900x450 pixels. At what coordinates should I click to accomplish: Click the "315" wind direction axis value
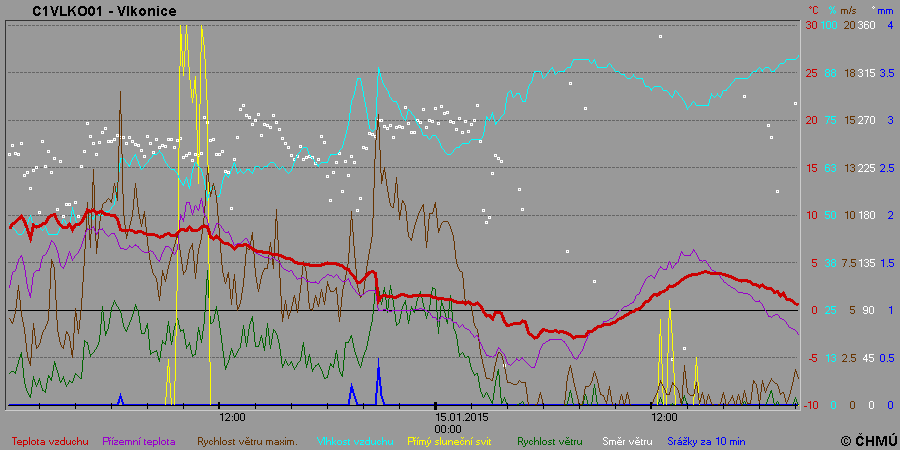coord(866,73)
